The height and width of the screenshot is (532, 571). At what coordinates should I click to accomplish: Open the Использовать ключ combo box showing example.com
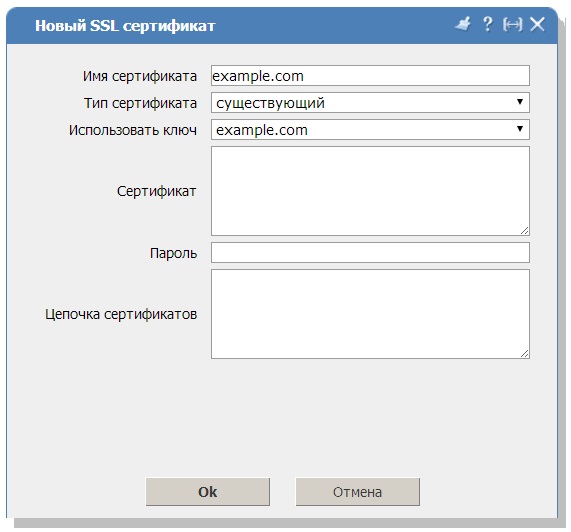(370, 129)
